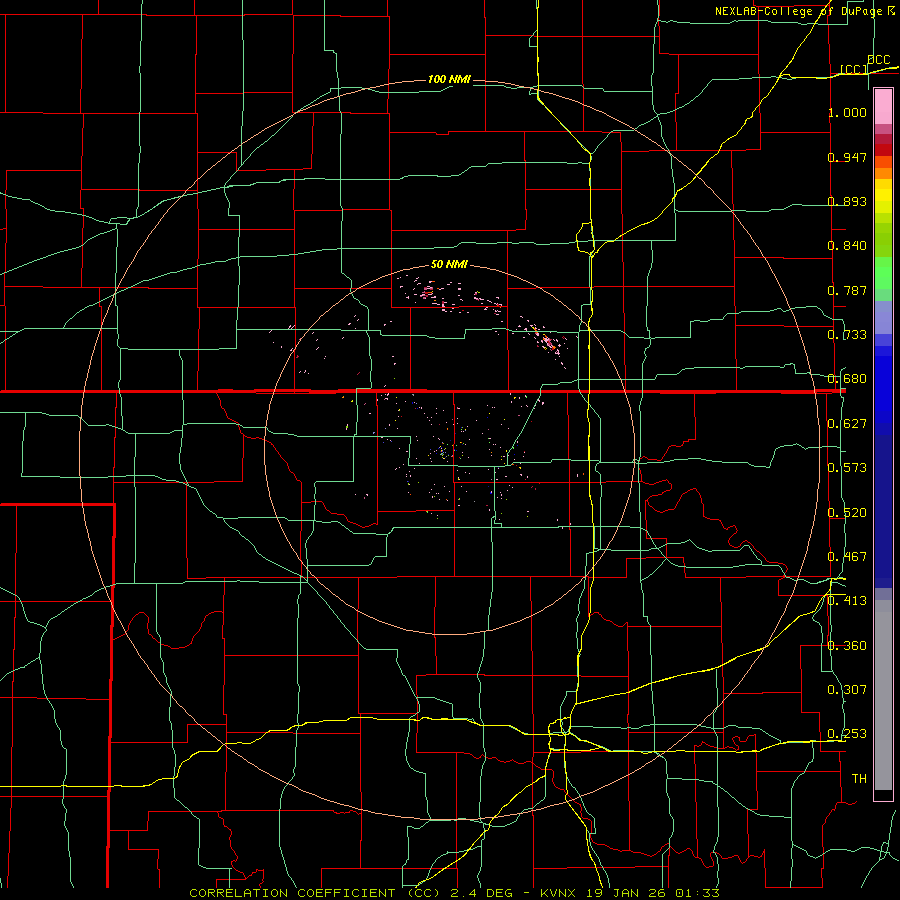The image size is (900, 900).
Task: Click the NEXLAB-College of DuPage credit text
Action: [x=805, y=11]
